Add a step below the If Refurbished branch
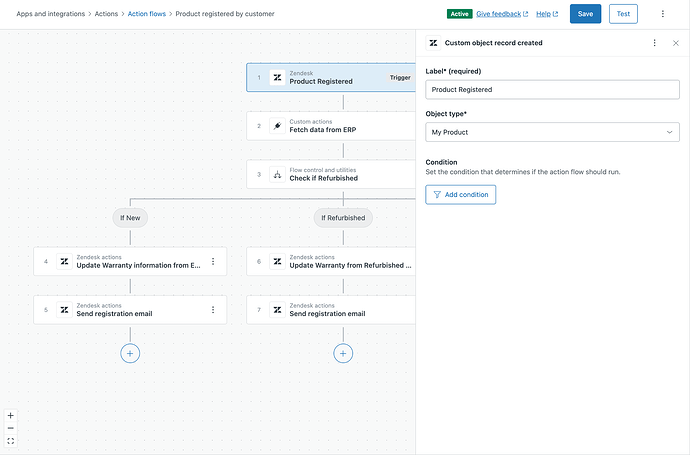 pos(343,353)
